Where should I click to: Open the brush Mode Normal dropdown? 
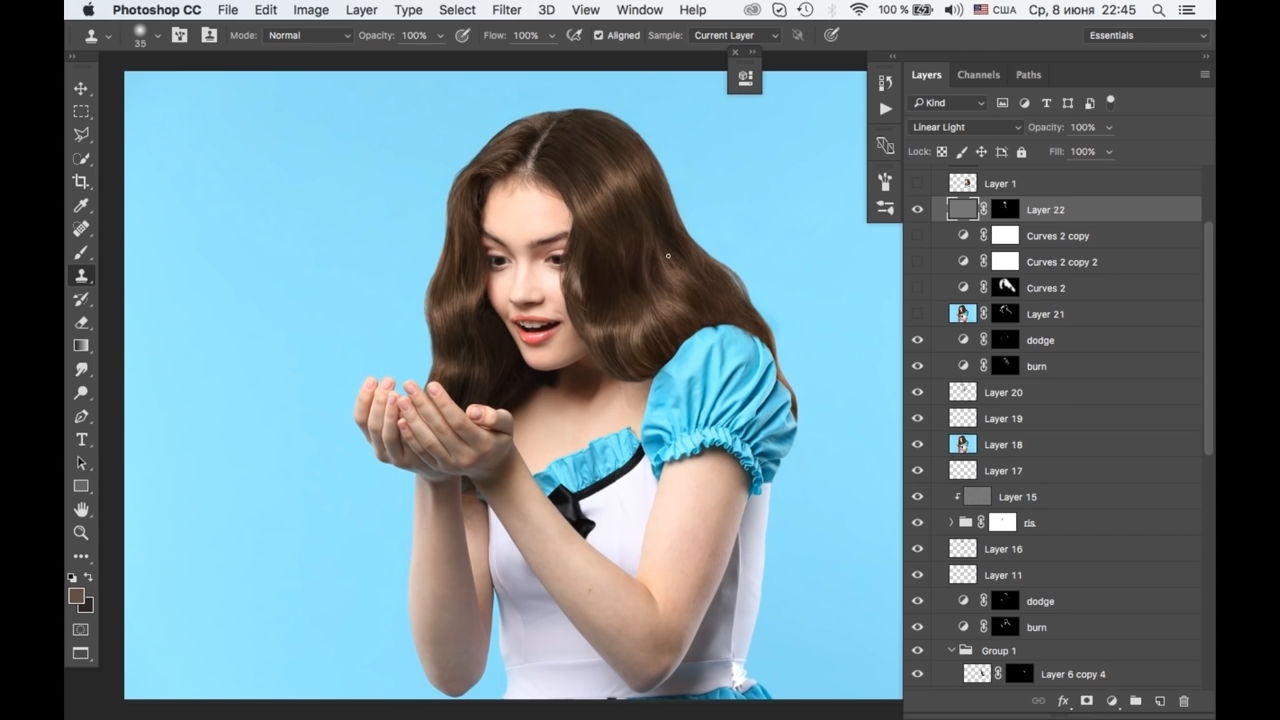(309, 35)
